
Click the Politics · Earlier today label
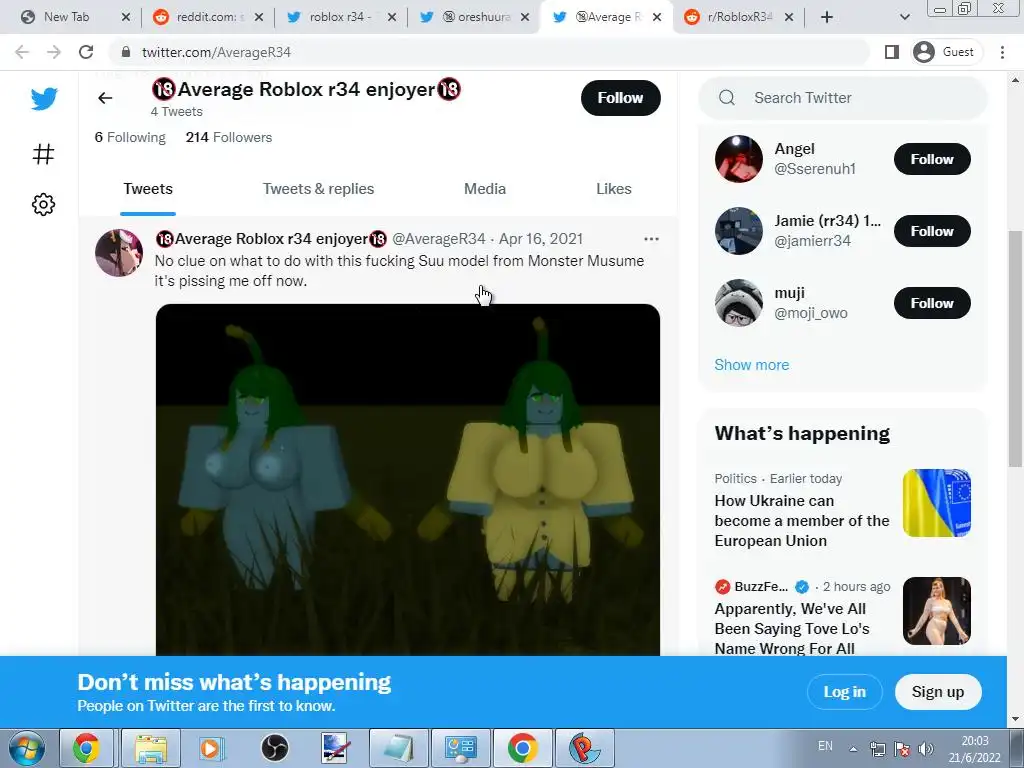(778, 478)
